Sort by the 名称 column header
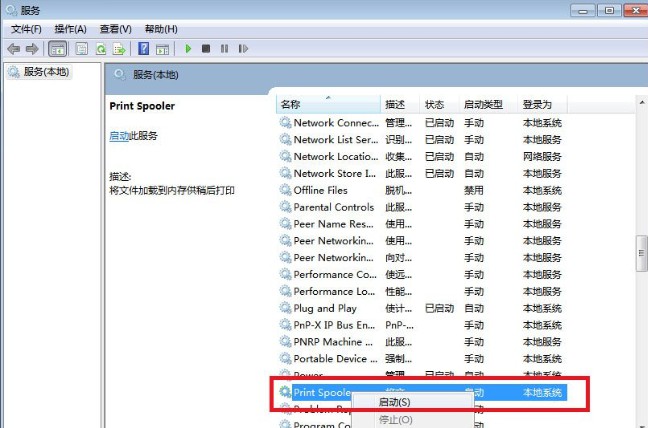 click(290, 104)
